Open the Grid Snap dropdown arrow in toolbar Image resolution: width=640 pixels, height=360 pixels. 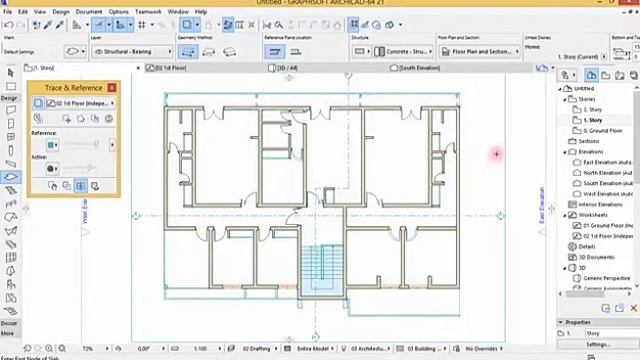click(152, 25)
